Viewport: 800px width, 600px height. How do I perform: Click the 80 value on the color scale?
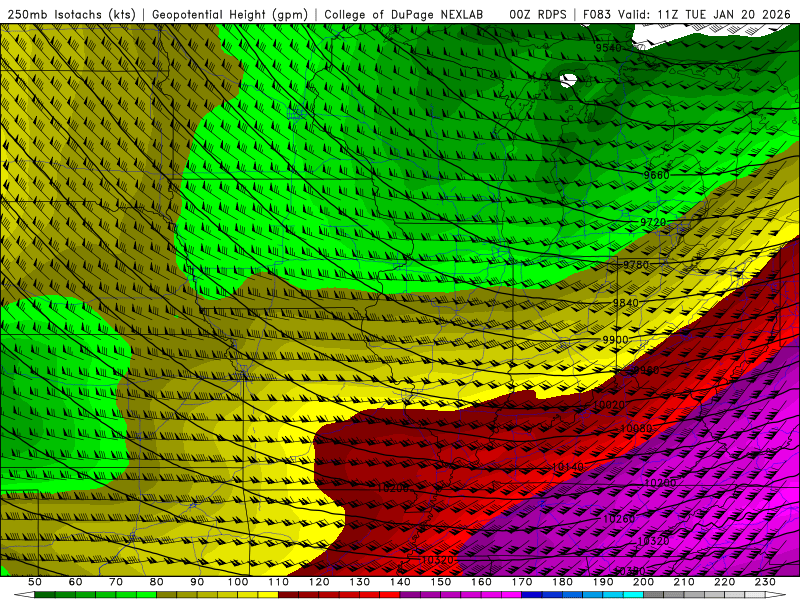pos(157,582)
